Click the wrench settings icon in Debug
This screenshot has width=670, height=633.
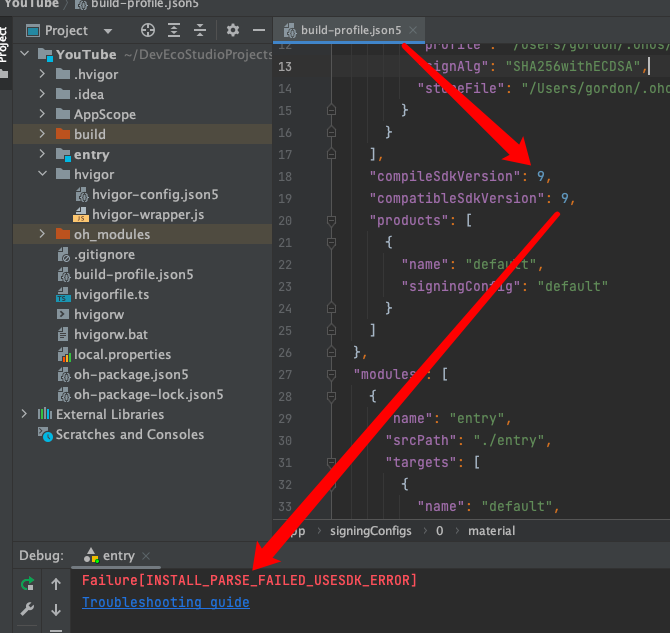[x=27, y=609]
